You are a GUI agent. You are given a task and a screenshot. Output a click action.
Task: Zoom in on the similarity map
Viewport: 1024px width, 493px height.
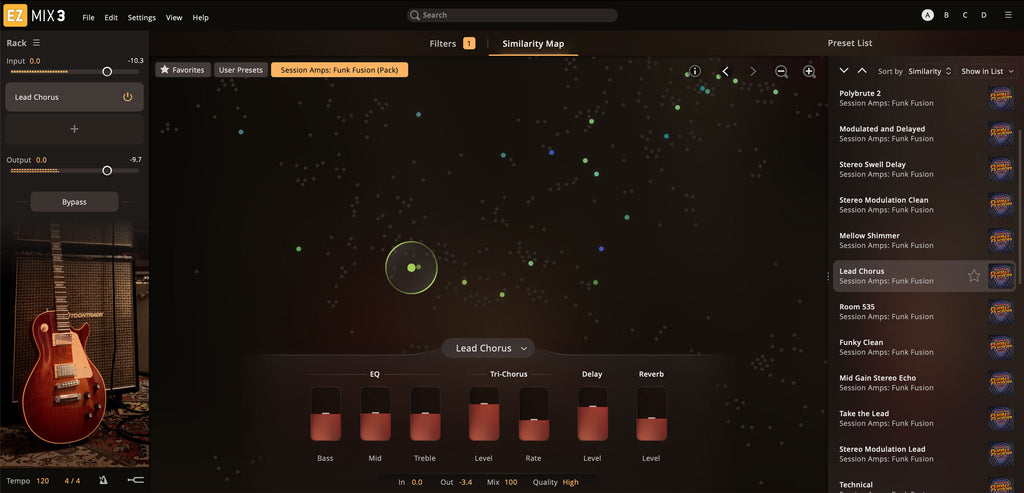809,72
